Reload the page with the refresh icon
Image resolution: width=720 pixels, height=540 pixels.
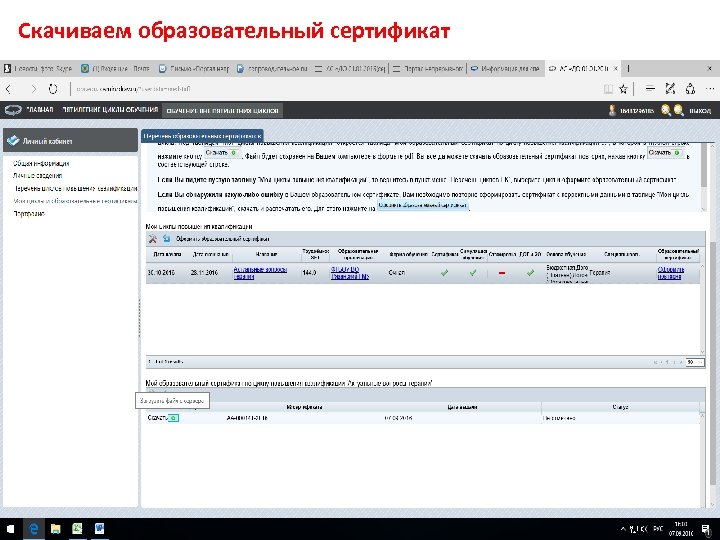tap(53, 89)
